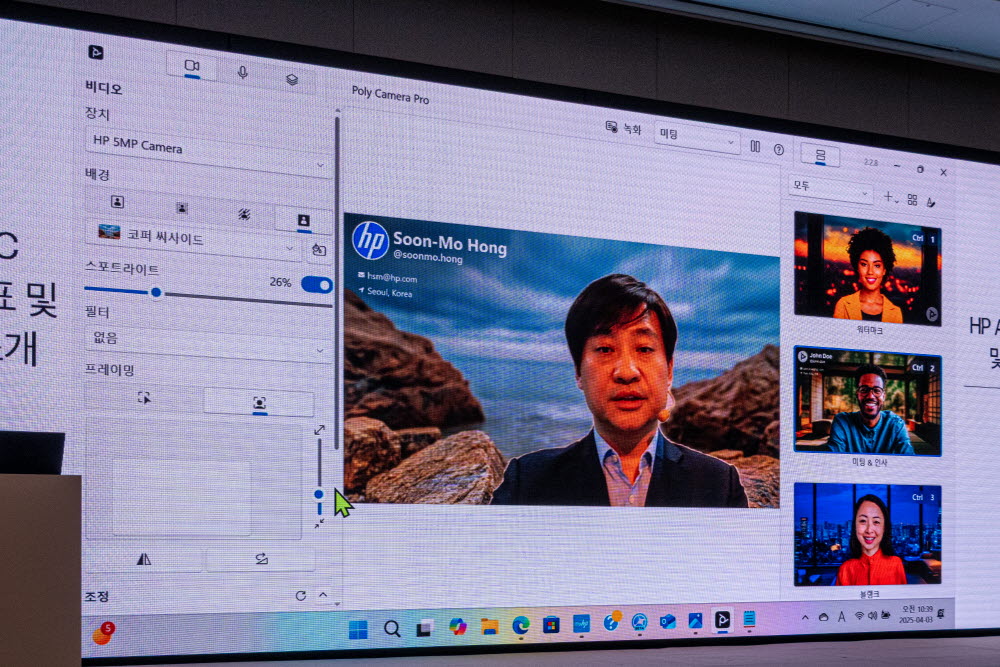Open the Photos app taskbar icon

pyautogui.click(x=695, y=620)
